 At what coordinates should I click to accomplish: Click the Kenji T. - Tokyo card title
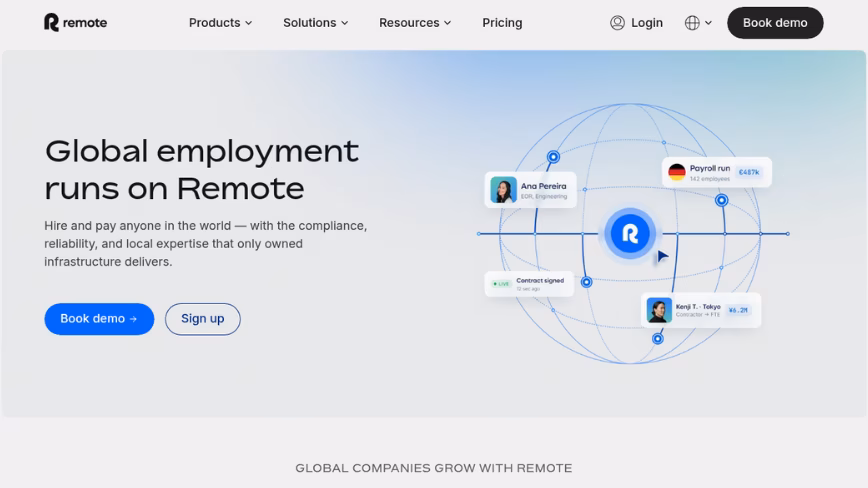coord(698,307)
